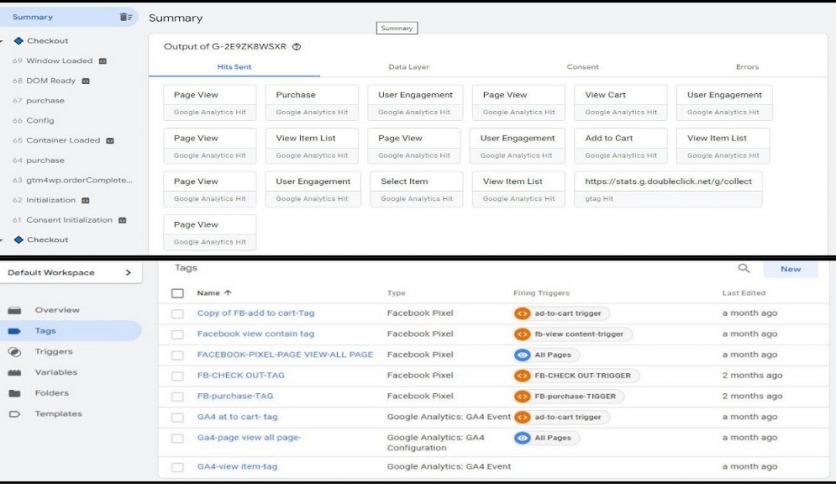Check the GA4 at to cart- tag checkbox
This screenshot has width=836, height=484.
pyautogui.click(x=178, y=417)
